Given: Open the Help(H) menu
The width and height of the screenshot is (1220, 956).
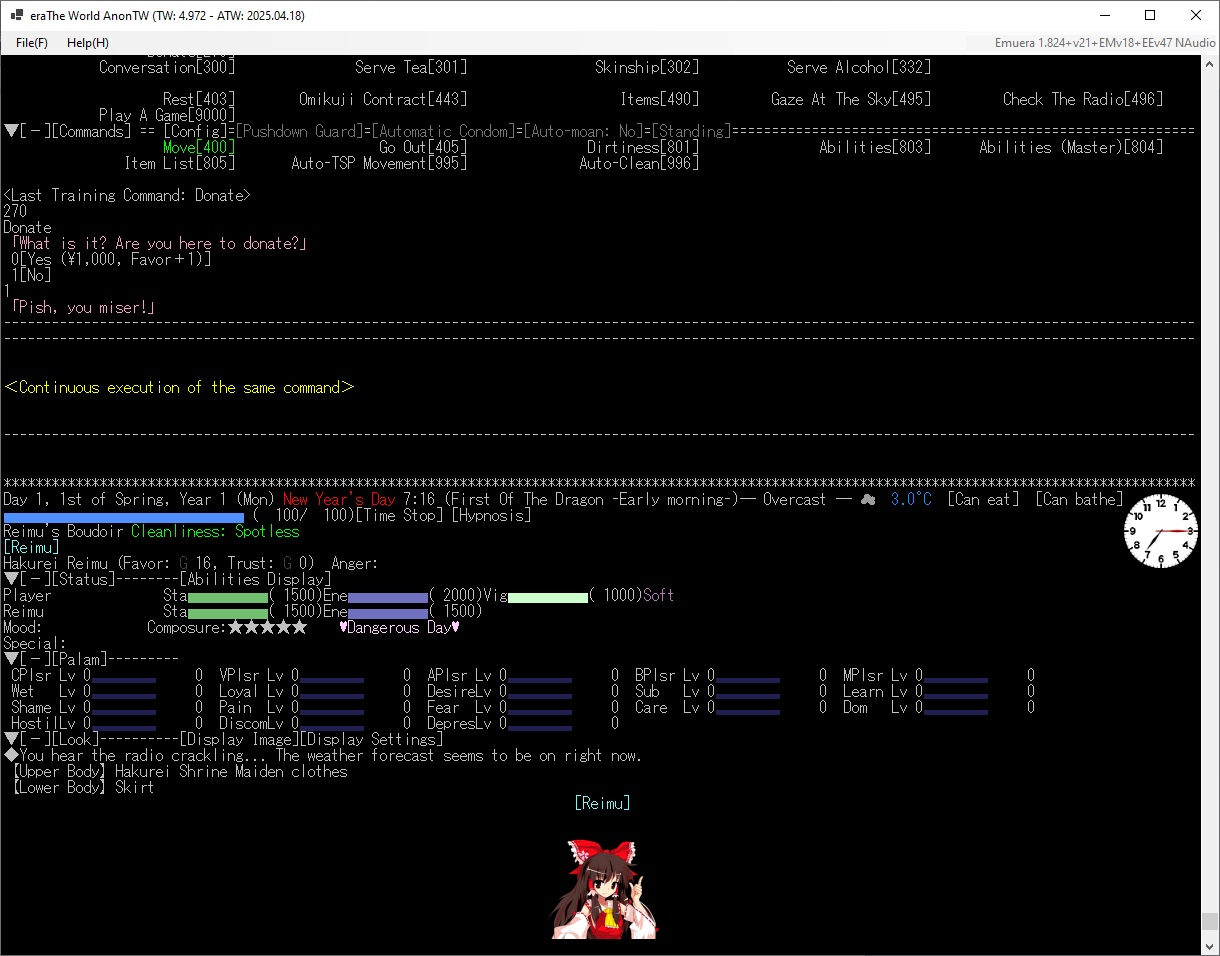Looking at the screenshot, I should click(88, 43).
